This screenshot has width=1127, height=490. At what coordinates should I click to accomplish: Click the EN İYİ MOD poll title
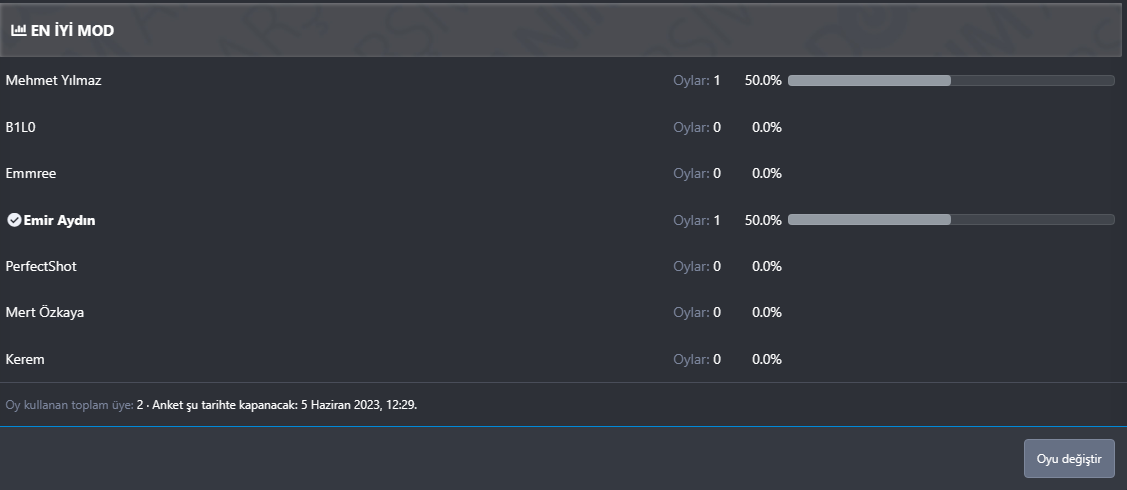click(x=72, y=31)
